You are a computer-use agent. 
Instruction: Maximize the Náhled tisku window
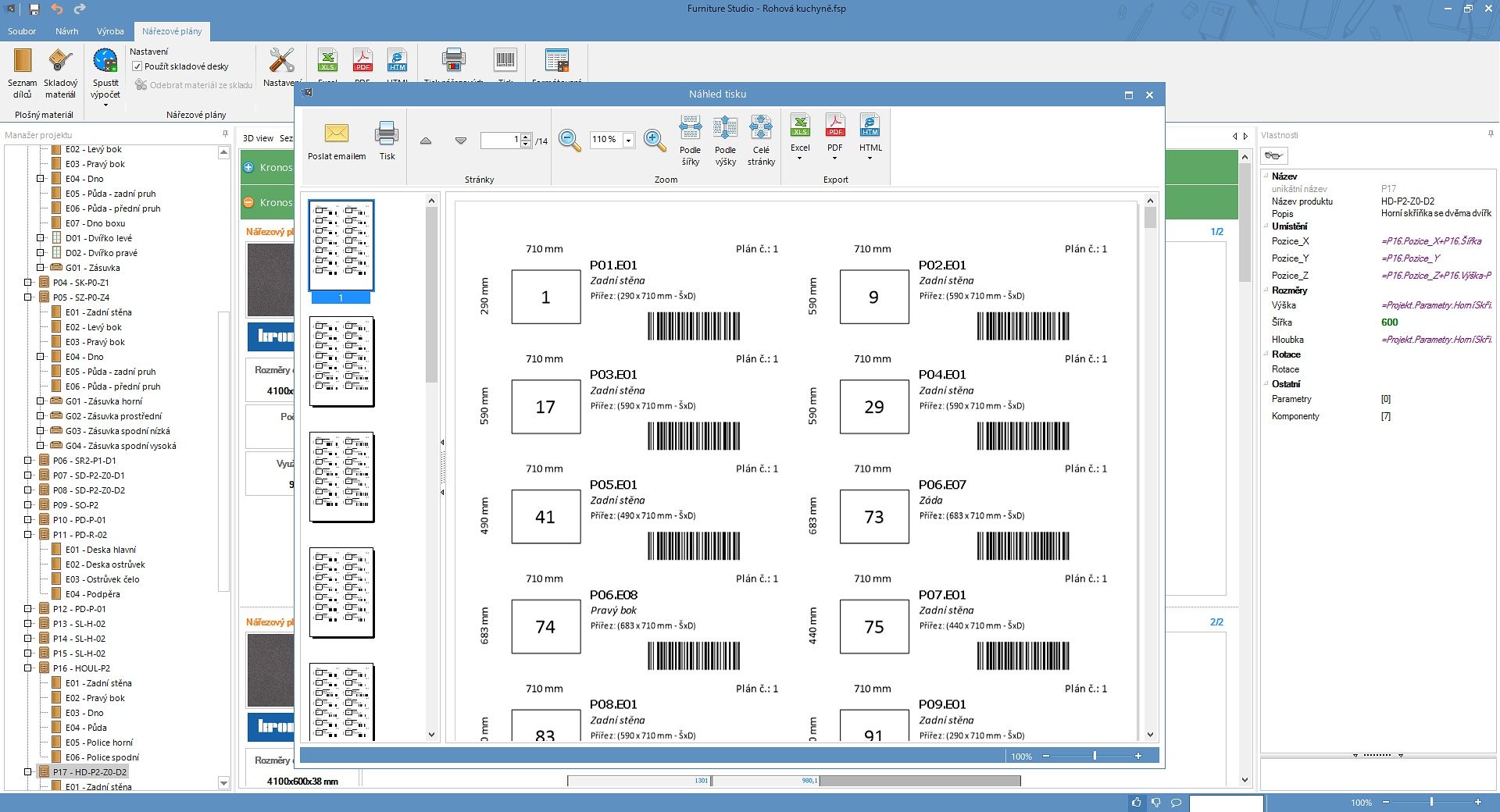[x=1128, y=94]
